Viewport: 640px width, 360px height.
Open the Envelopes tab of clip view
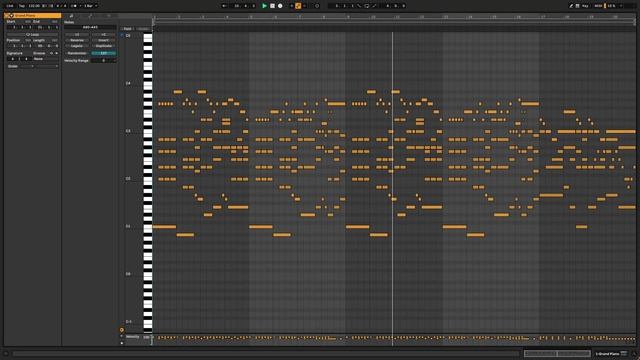[x=90, y=16]
